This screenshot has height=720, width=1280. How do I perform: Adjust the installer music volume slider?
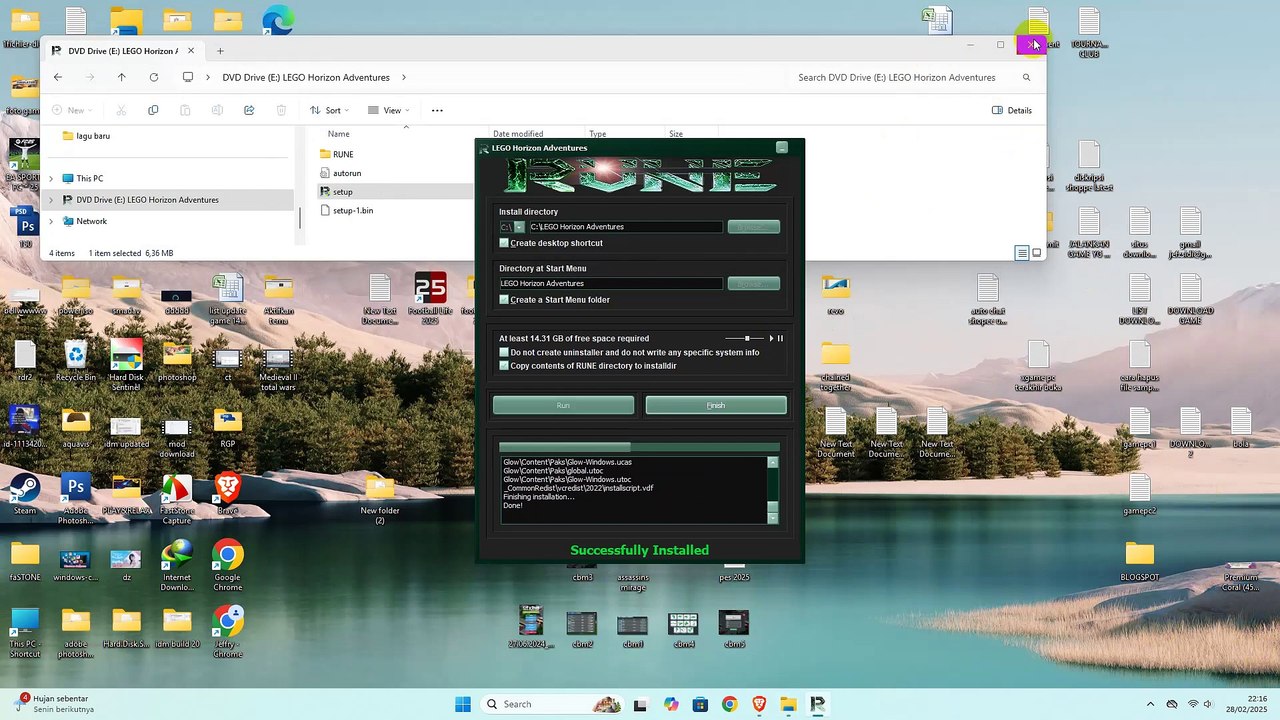pos(746,338)
